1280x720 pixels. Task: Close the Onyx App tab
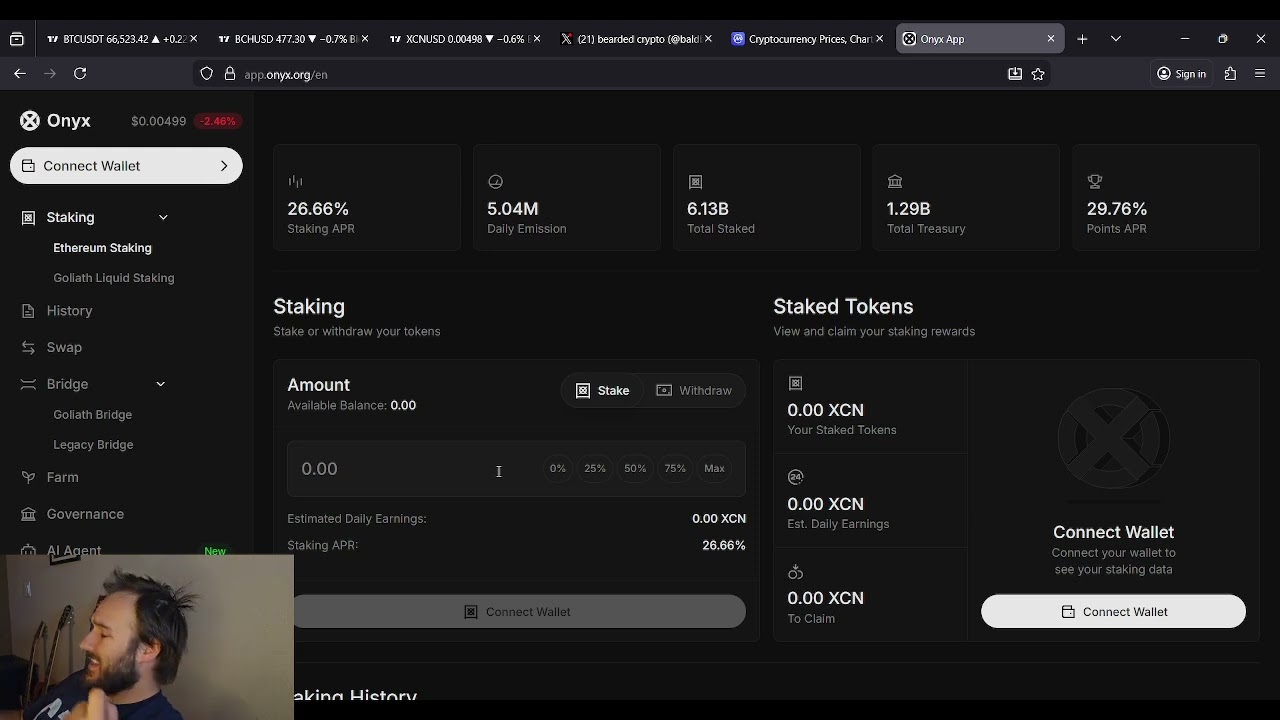pos(1051,39)
